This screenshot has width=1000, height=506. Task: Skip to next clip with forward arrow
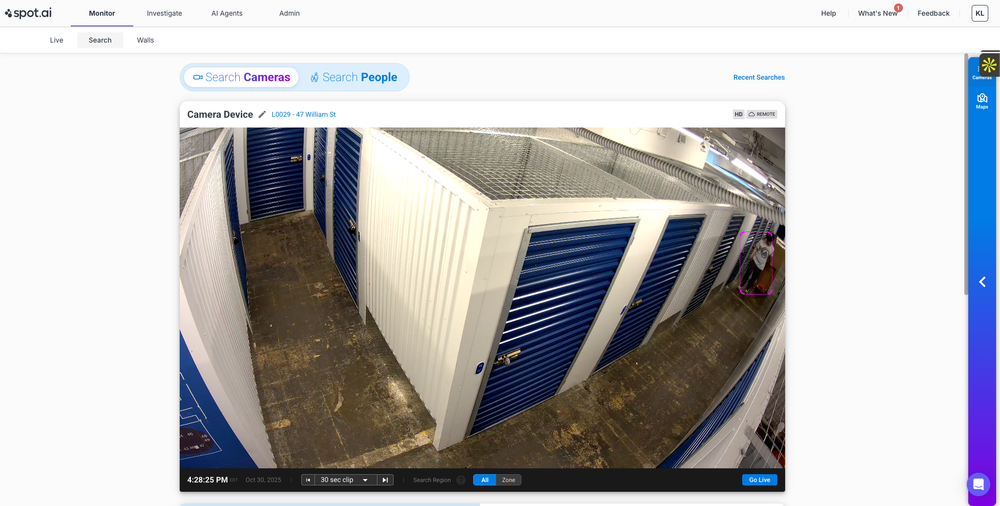point(385,480)
